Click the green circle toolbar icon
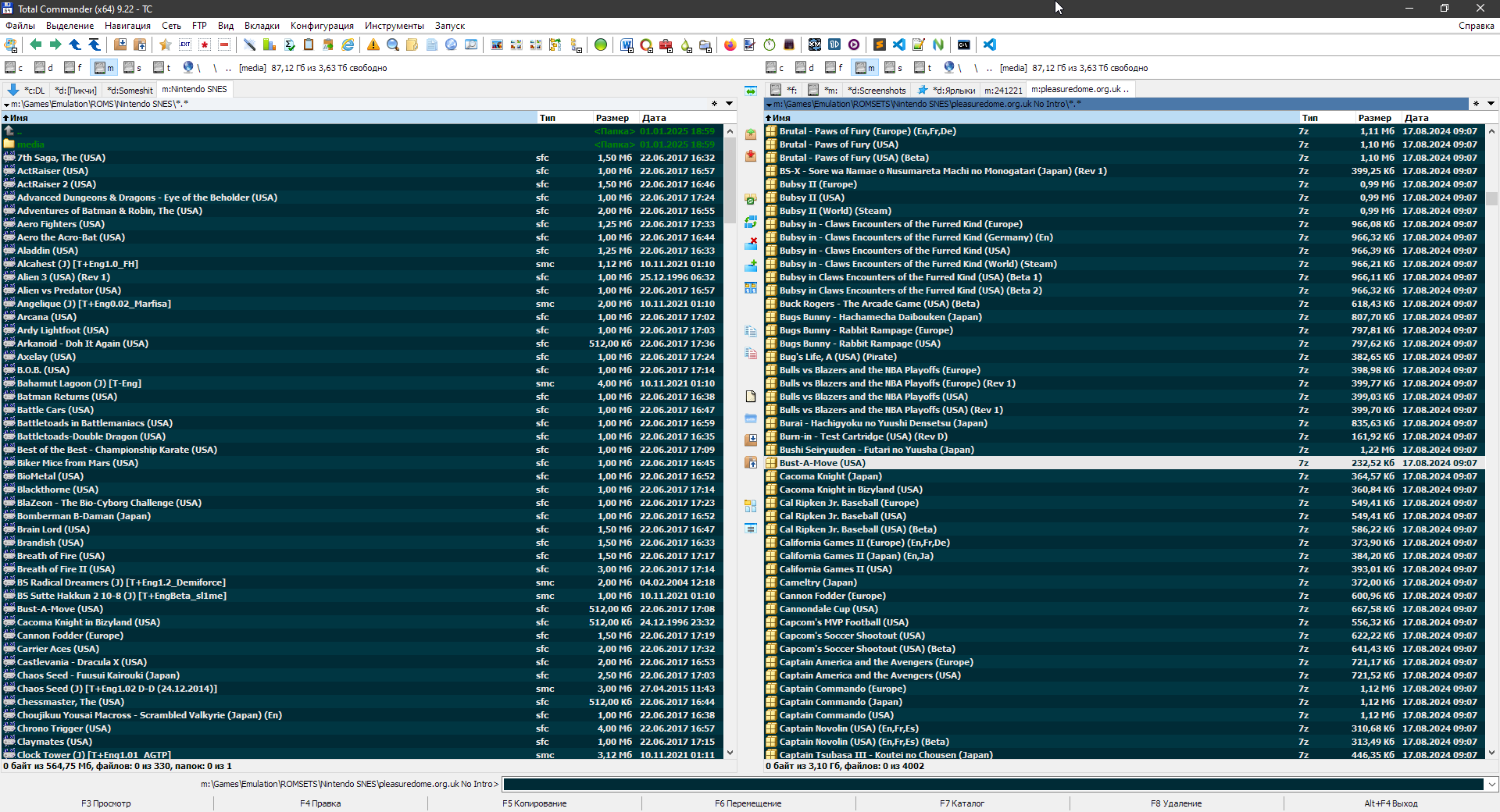This screenshot has width=1500, height=812. (x=601, y=45)
